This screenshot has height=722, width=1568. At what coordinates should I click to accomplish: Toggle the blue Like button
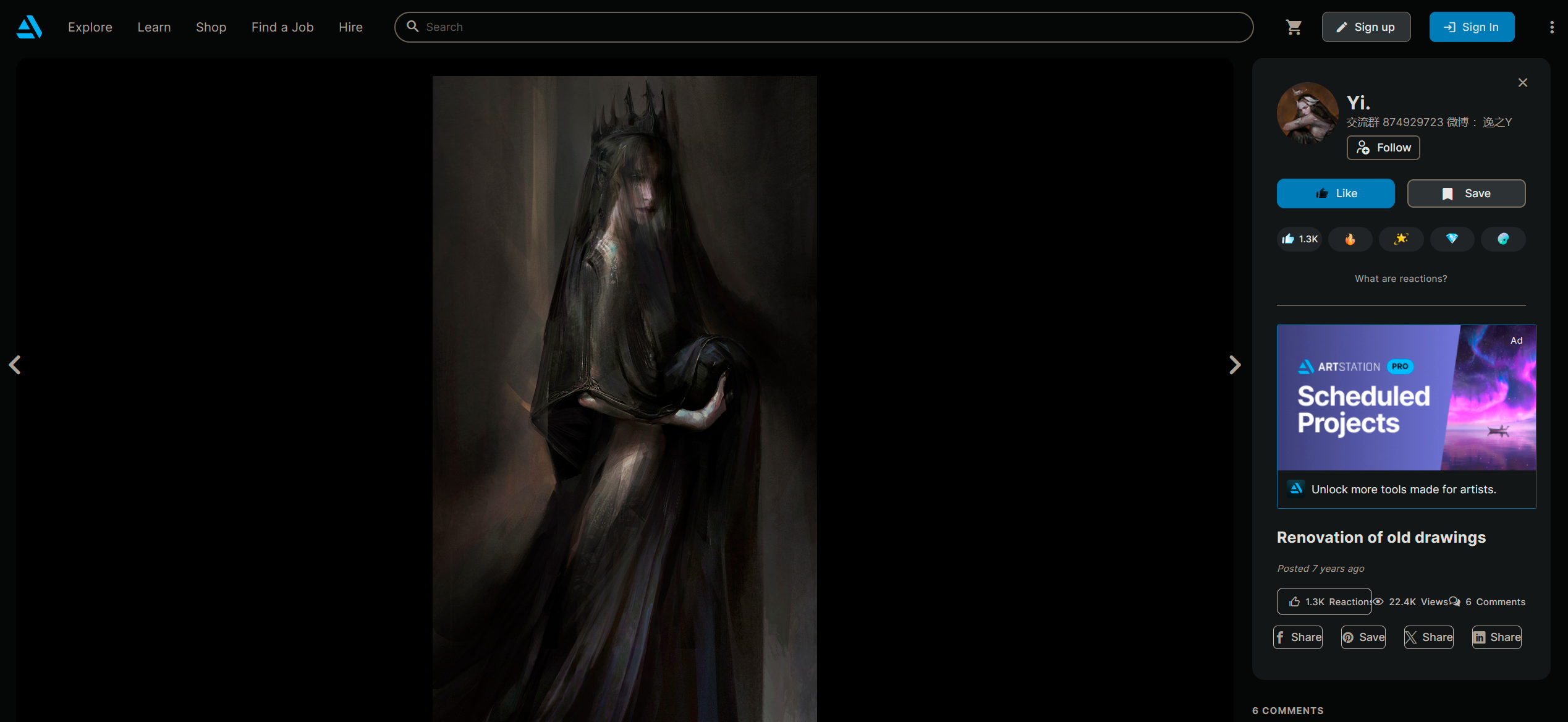click(1335, 193)
